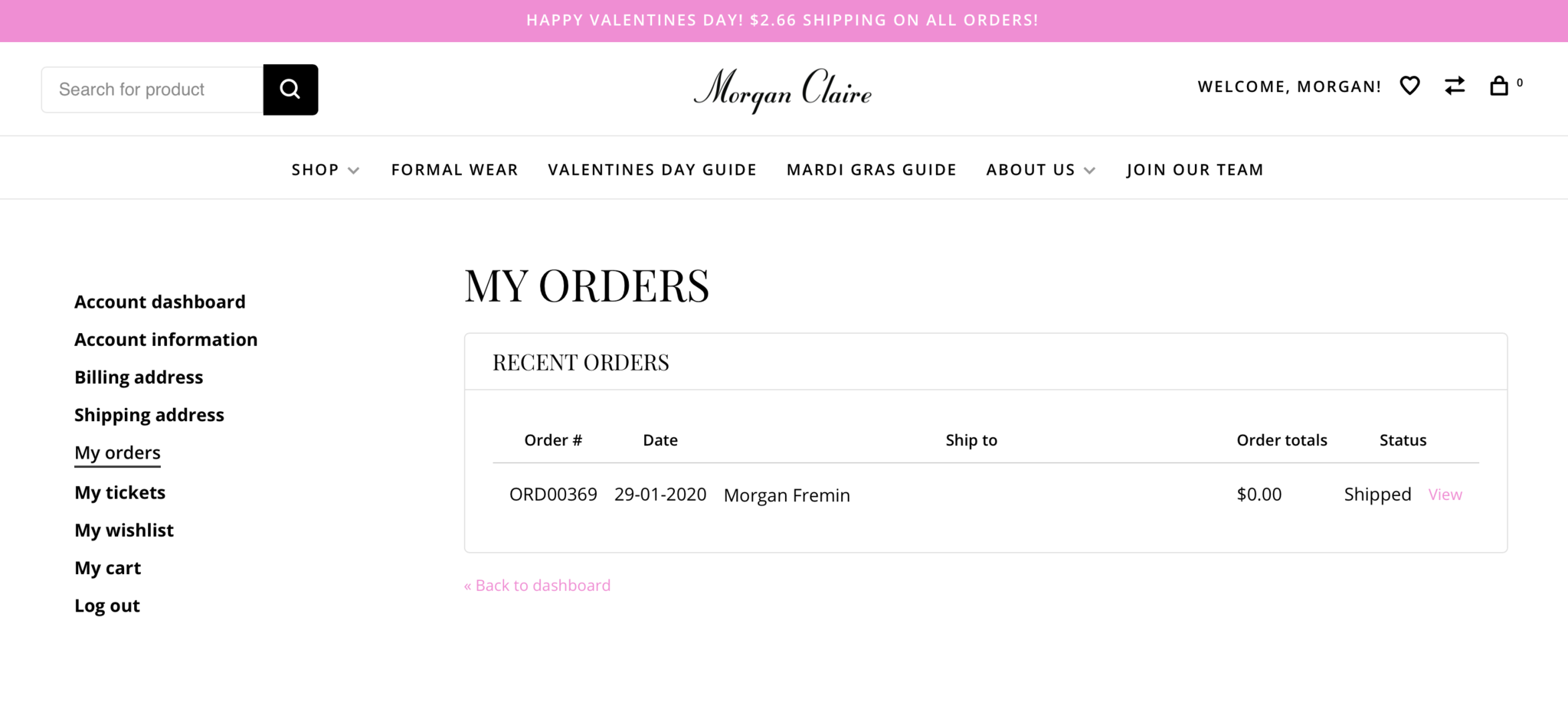Open Mardi Gras Guide menu item
Screen dimensions: 1568x725
coord(871,170)
